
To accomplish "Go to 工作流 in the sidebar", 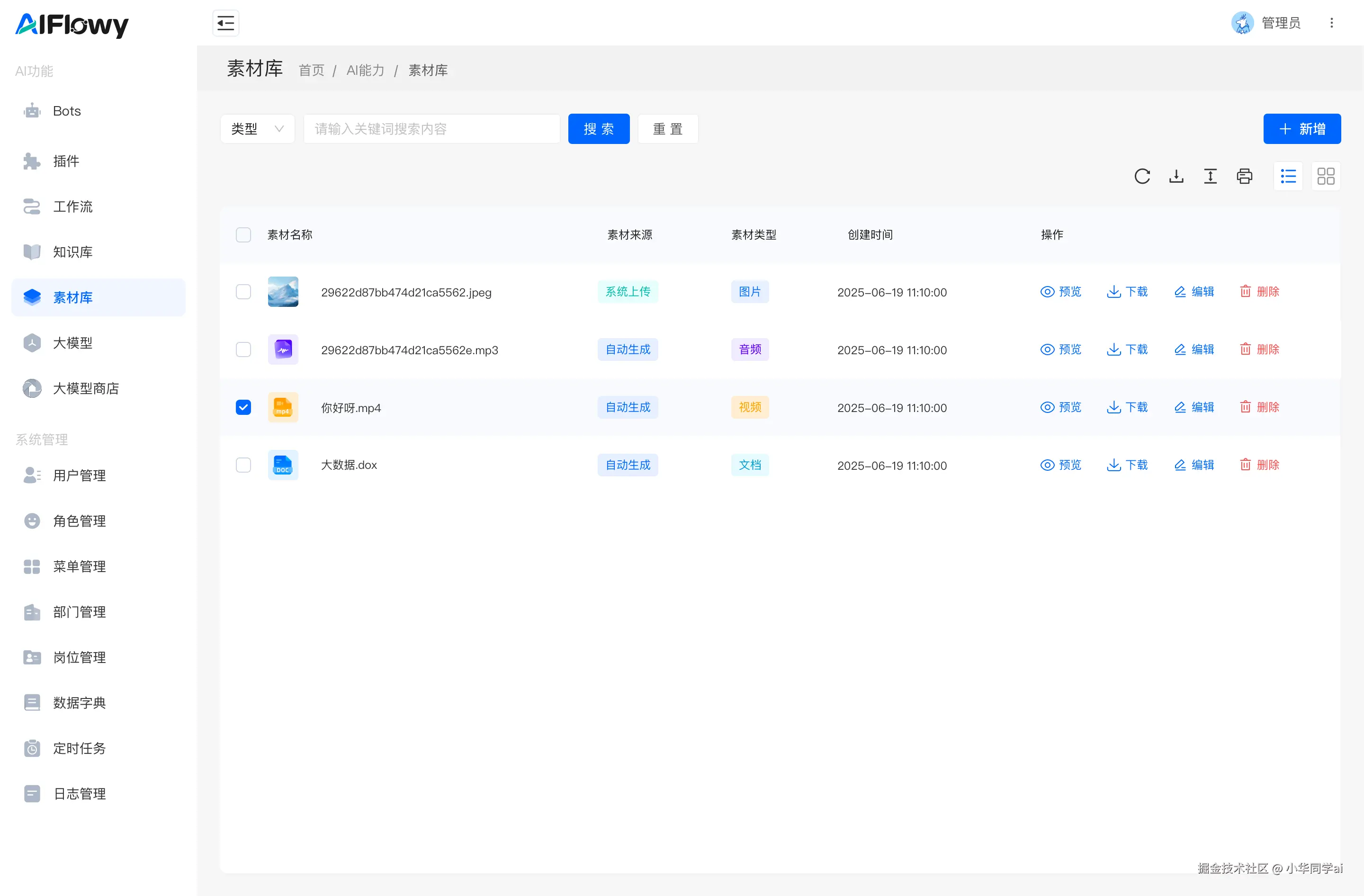I will pyautogui.click(x=73, y=207).
